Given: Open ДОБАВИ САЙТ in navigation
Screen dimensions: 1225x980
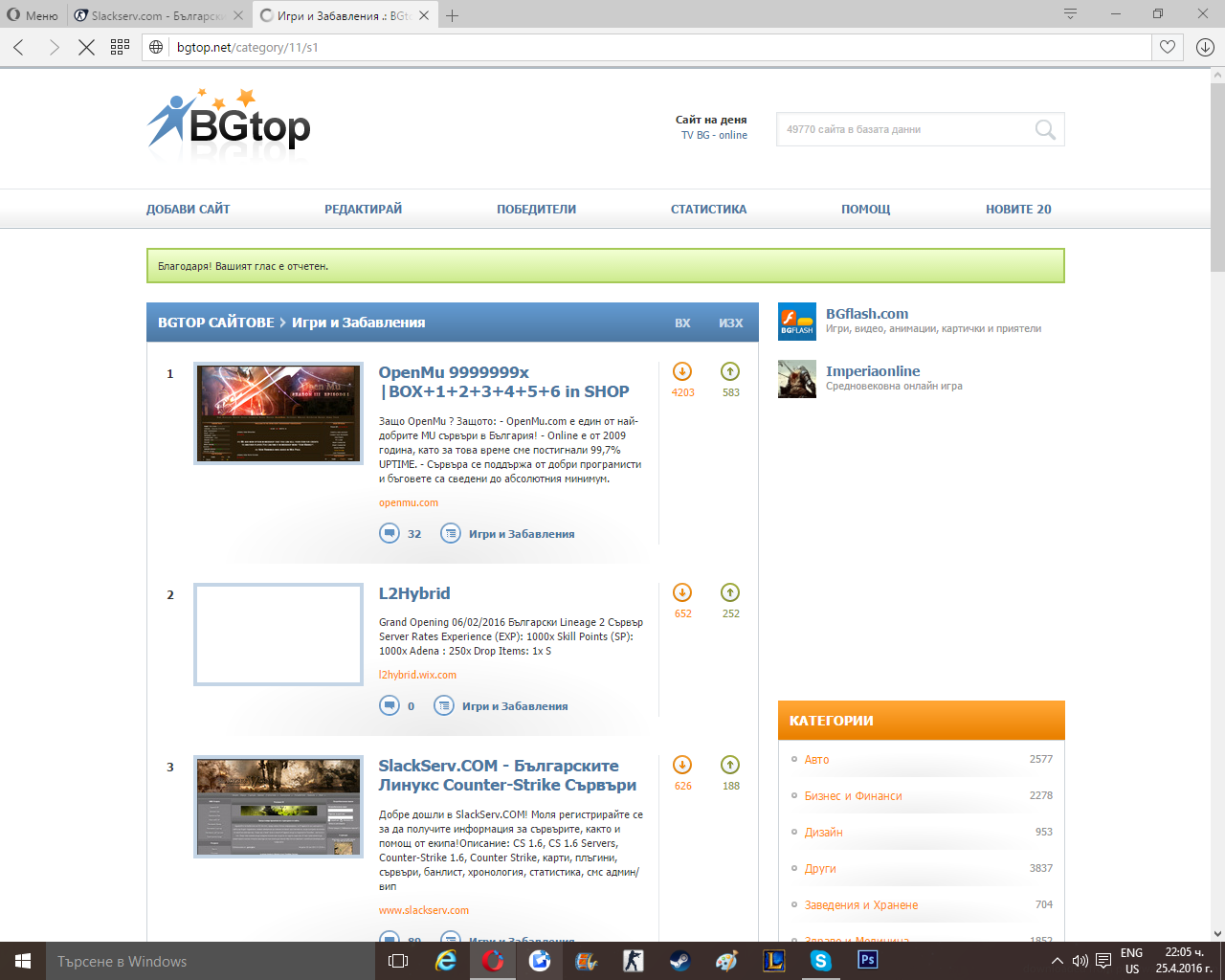Looking at the screenshot, I should coord(189,209).
